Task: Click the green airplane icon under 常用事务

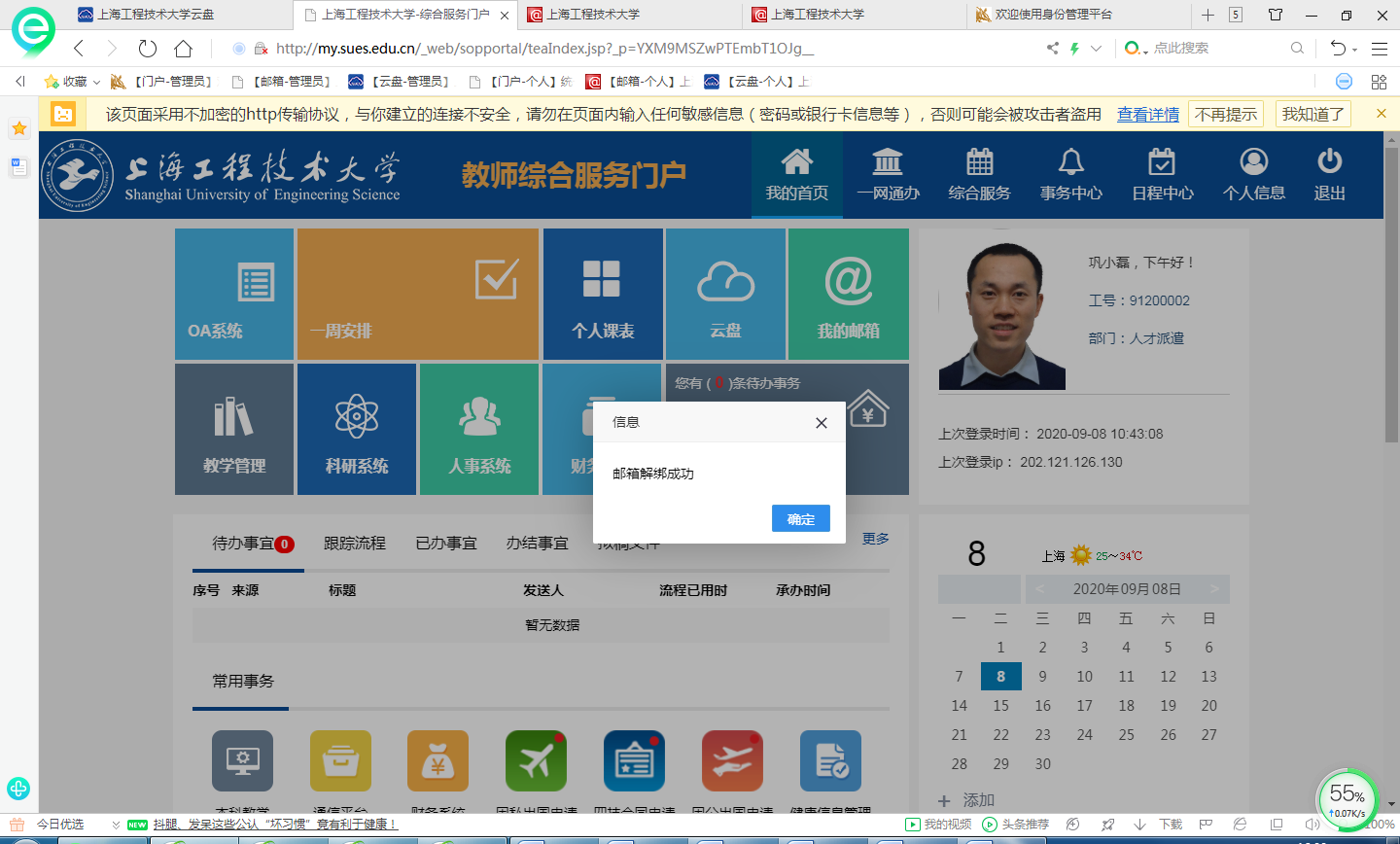Action: click(x=536, y=760)
